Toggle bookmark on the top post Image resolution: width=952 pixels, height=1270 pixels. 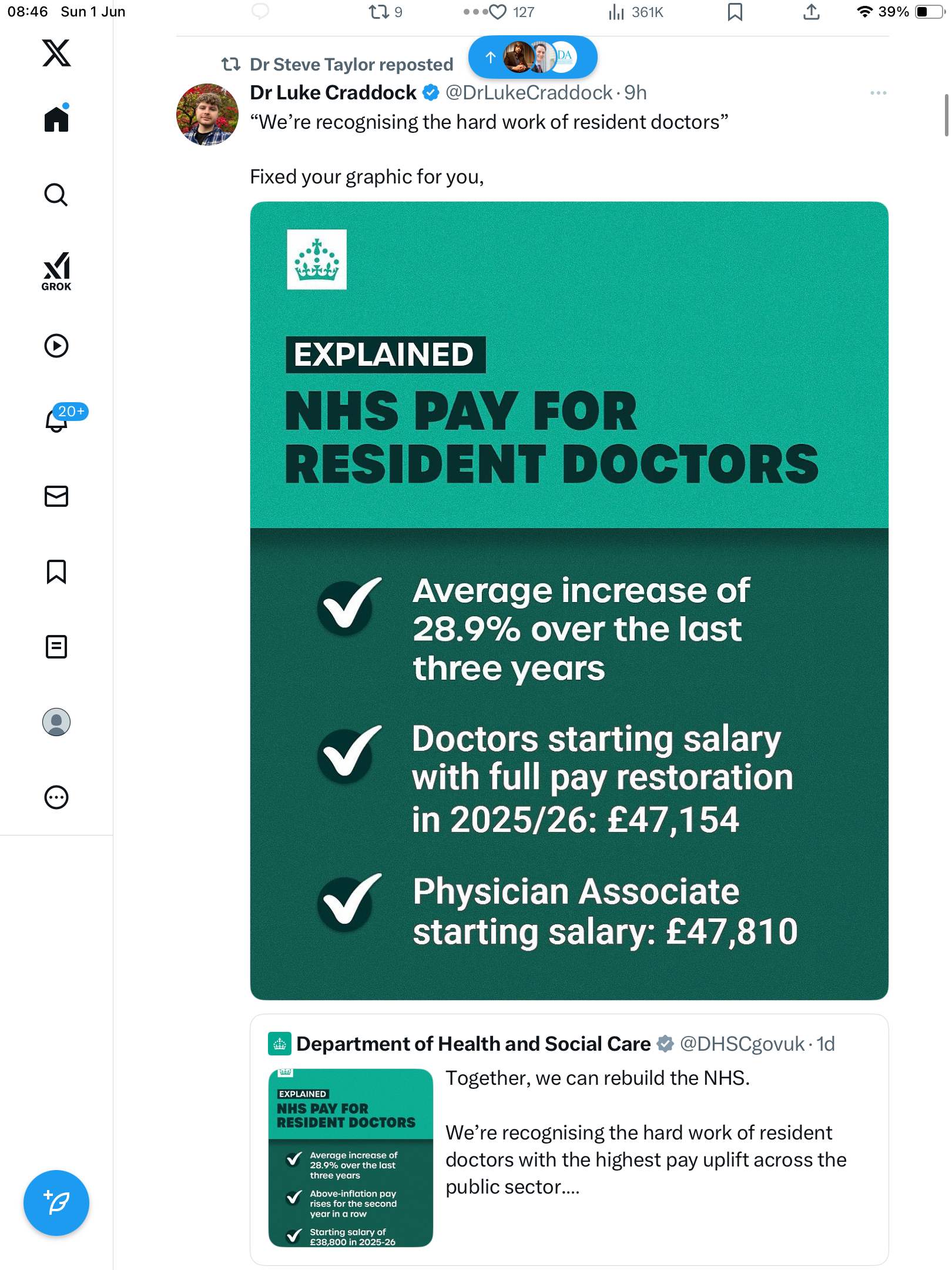click(x=735, y=12)
